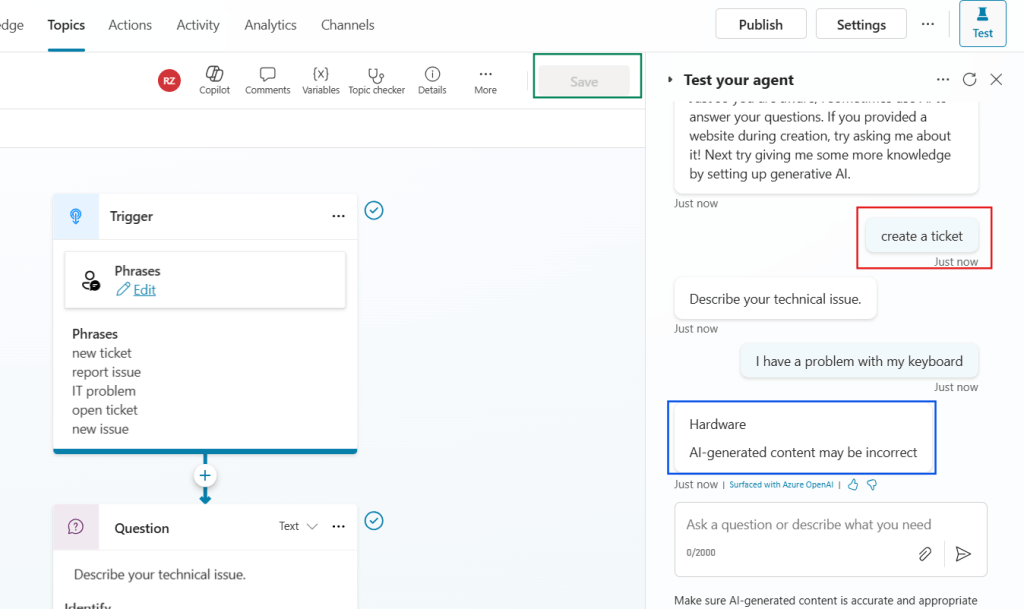
Task: Open More options on the Trigger node
Action: (x=337, y=216)
